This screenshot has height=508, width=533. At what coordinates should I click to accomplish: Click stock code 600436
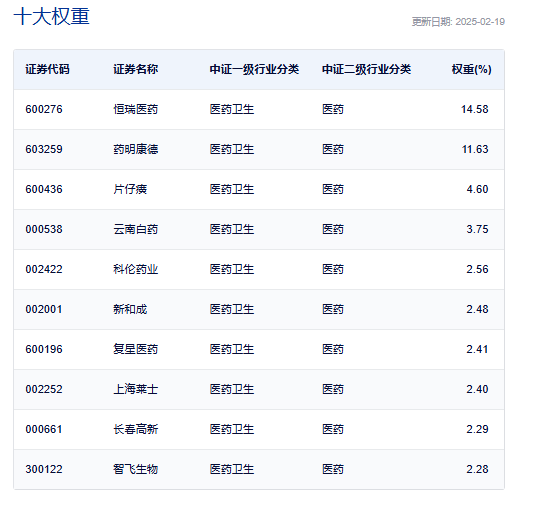[44, 189]
